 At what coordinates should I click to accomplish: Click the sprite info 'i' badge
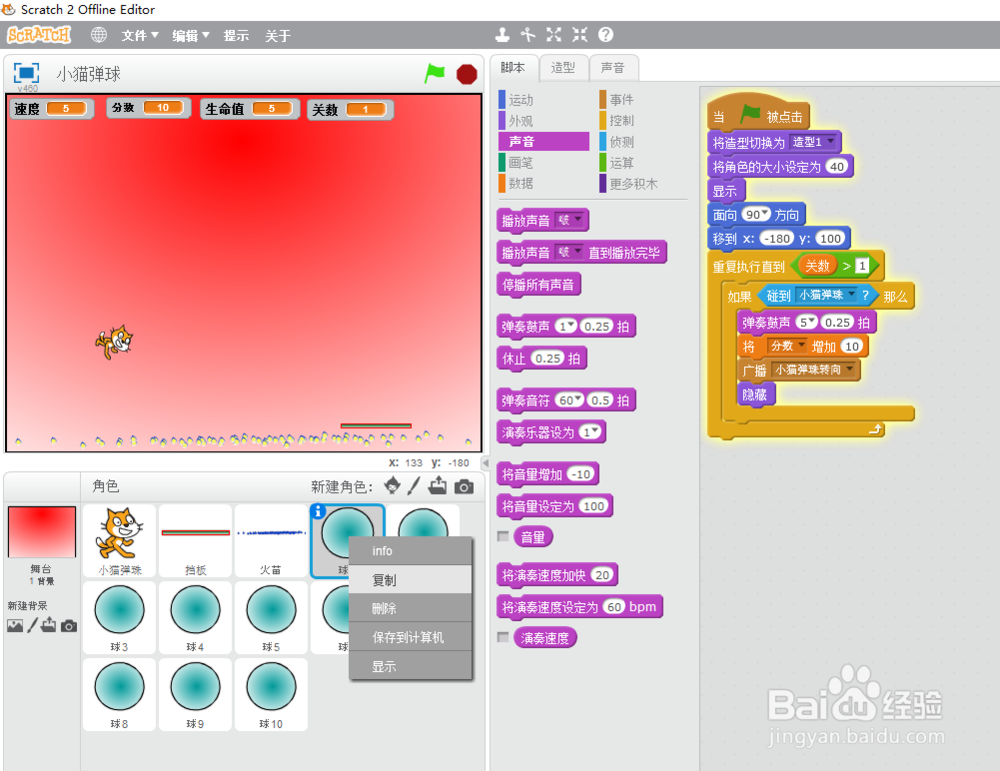318,511
